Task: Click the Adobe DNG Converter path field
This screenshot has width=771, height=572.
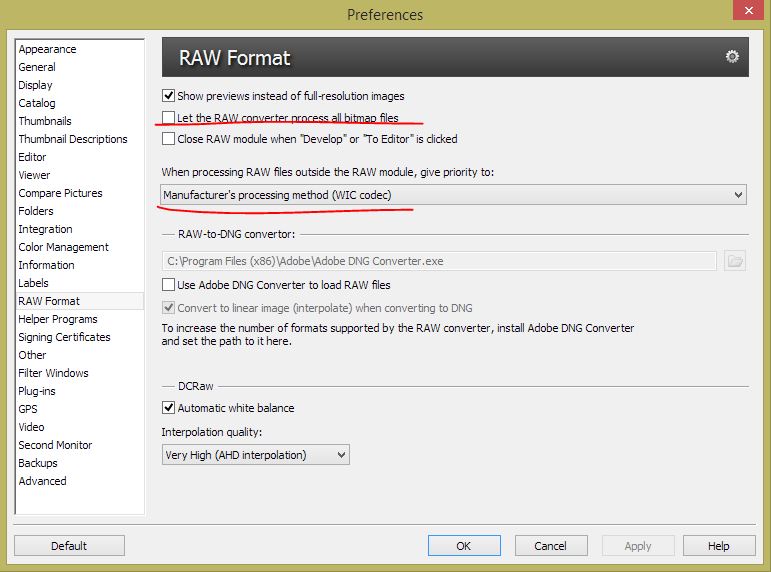Action: (439, 261)
